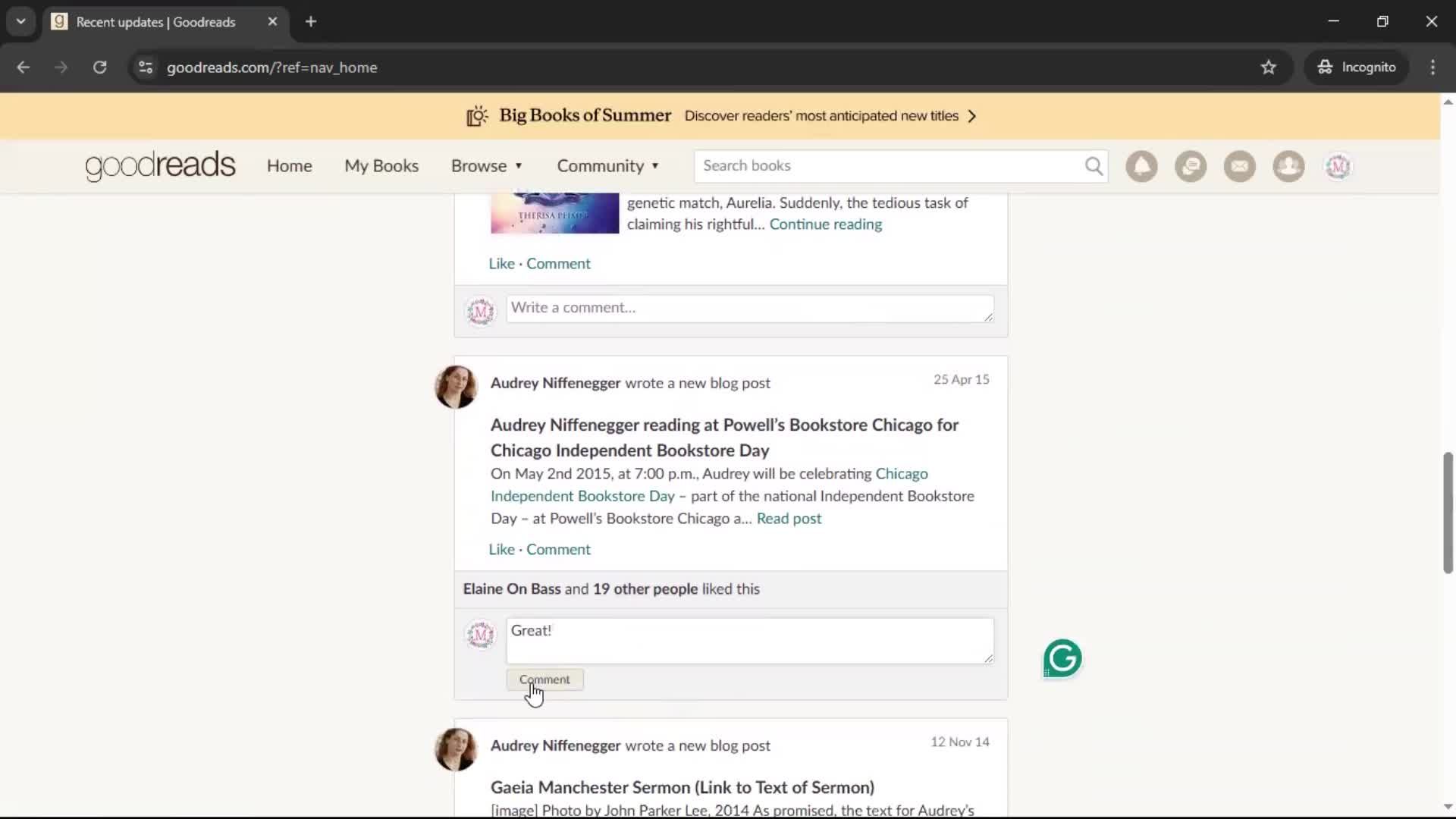Open Chrome three-dot menu
Viewport: 1456px width, 819px height.
[x=1432, y=67]
